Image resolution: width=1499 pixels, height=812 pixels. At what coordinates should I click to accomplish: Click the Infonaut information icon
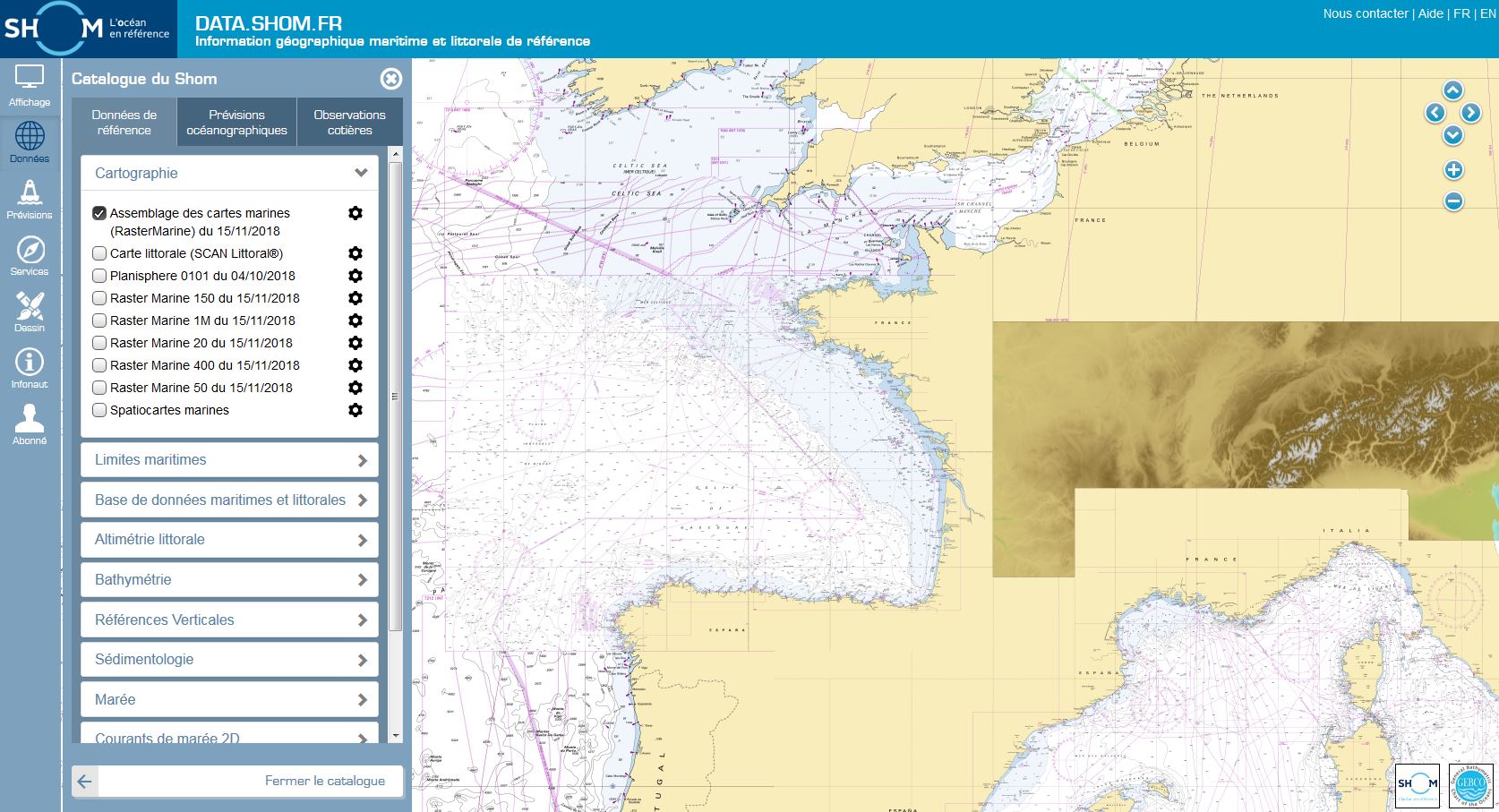click(x=30, y=367)
